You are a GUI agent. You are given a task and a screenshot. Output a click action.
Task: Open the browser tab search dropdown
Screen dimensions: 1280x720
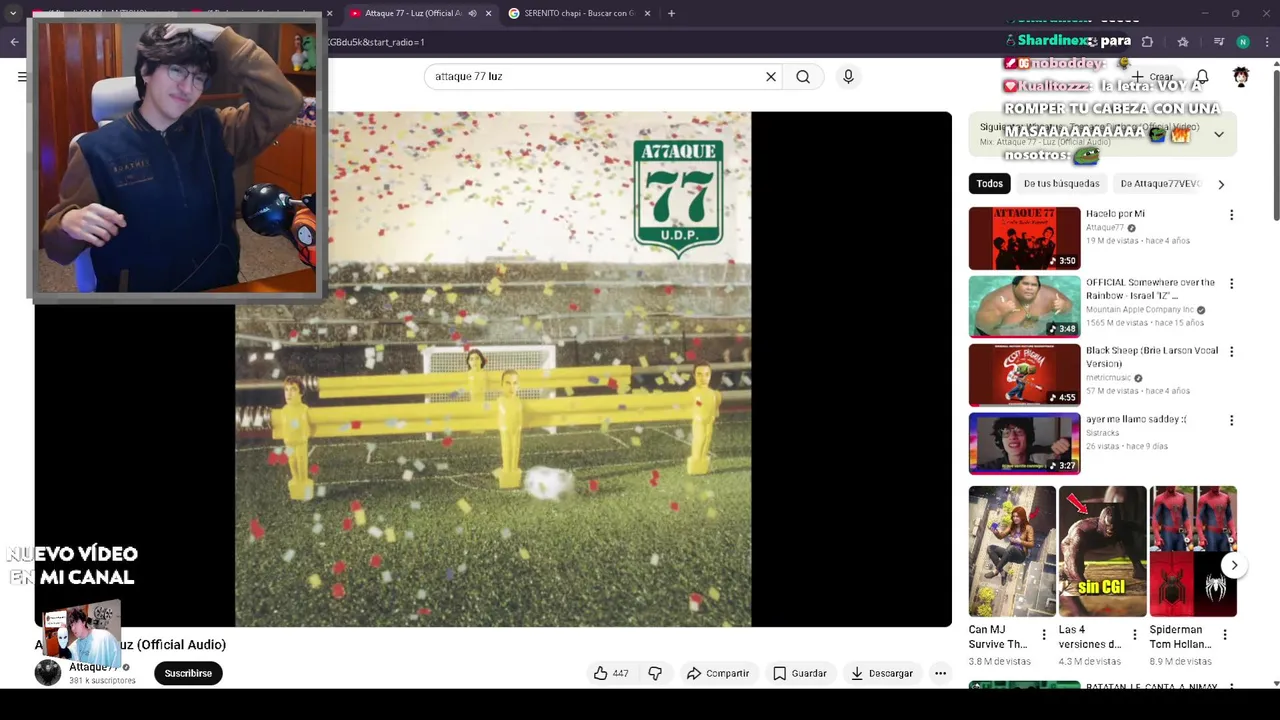point(12,14)
